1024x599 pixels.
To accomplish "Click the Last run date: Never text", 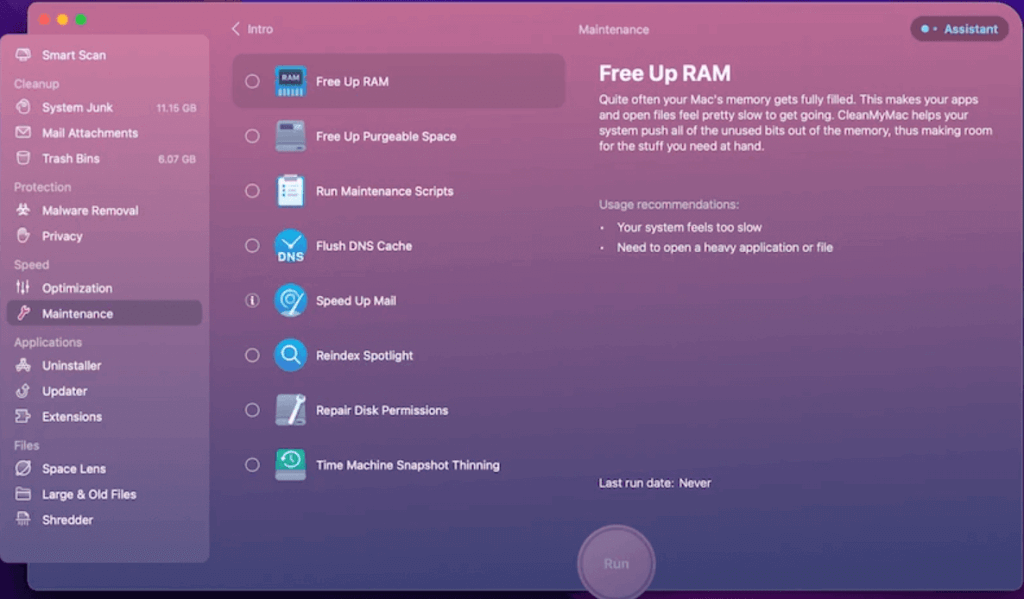I will point(655,483).
